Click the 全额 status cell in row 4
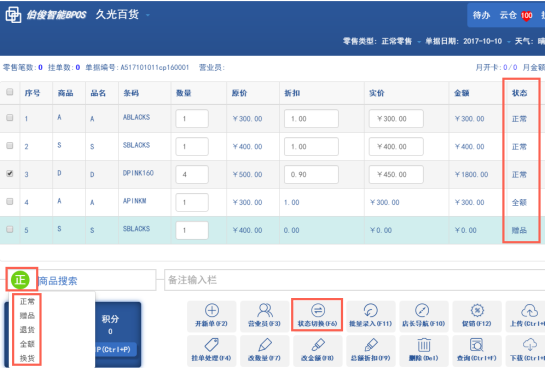This screenshot has height=369, width=545. (519, 202)
